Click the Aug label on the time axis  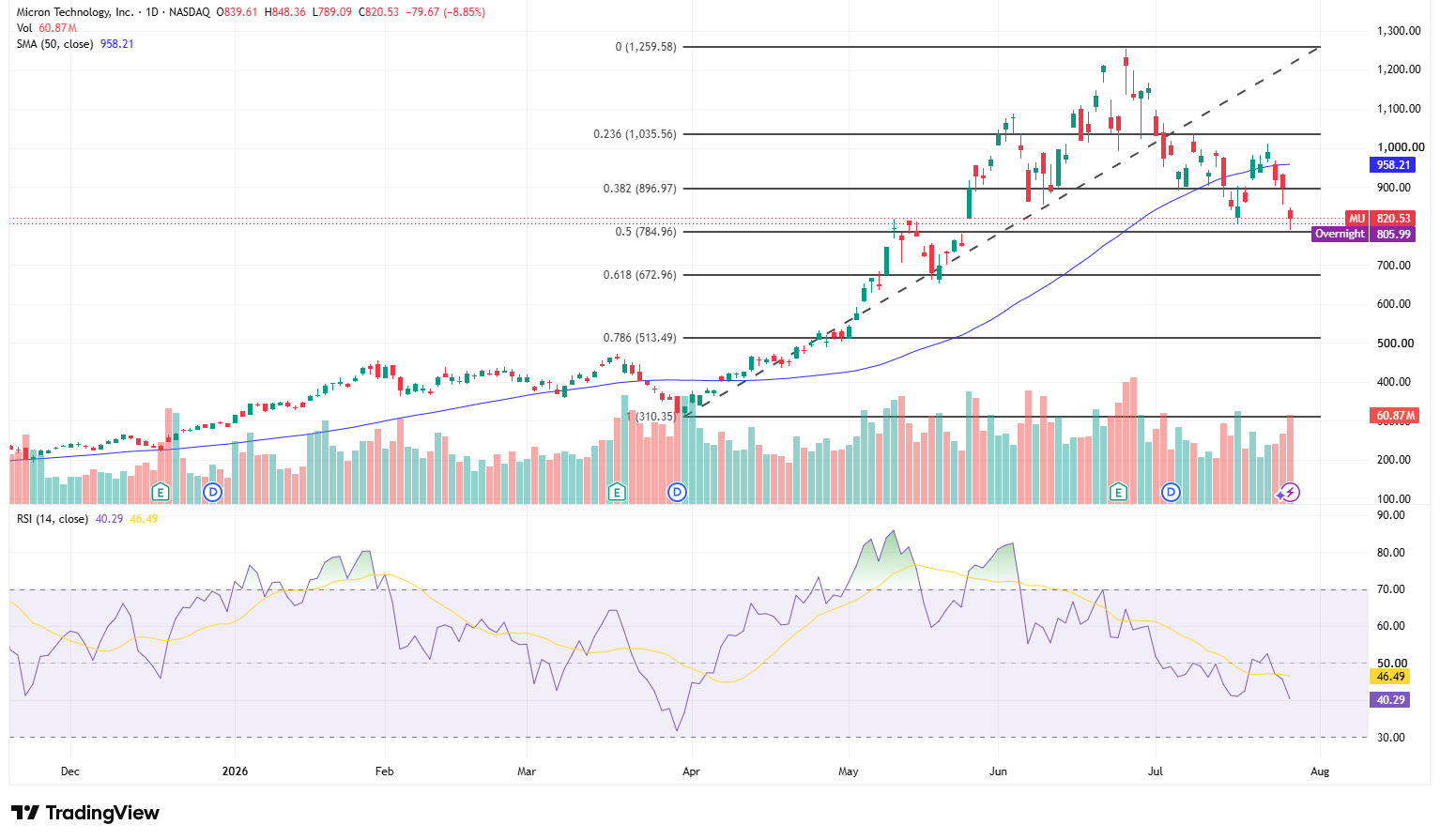(x=1320, y=771)
